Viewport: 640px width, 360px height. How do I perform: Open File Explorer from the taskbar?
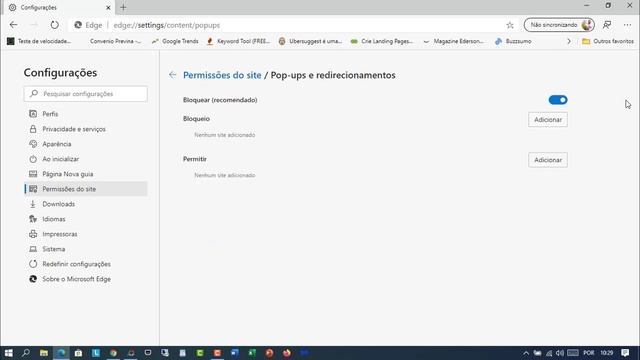pos(44,353)
